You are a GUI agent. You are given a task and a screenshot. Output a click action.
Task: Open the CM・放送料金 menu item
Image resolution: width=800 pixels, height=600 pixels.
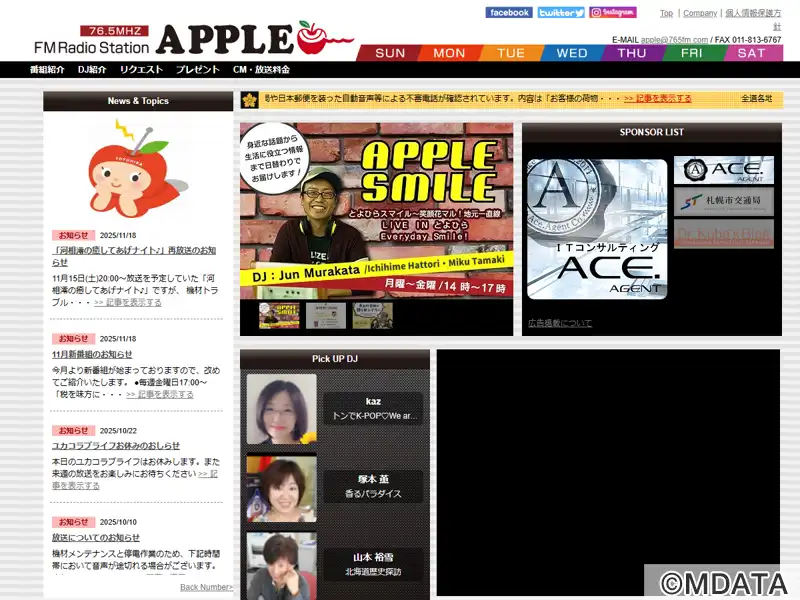coord(261,69)
